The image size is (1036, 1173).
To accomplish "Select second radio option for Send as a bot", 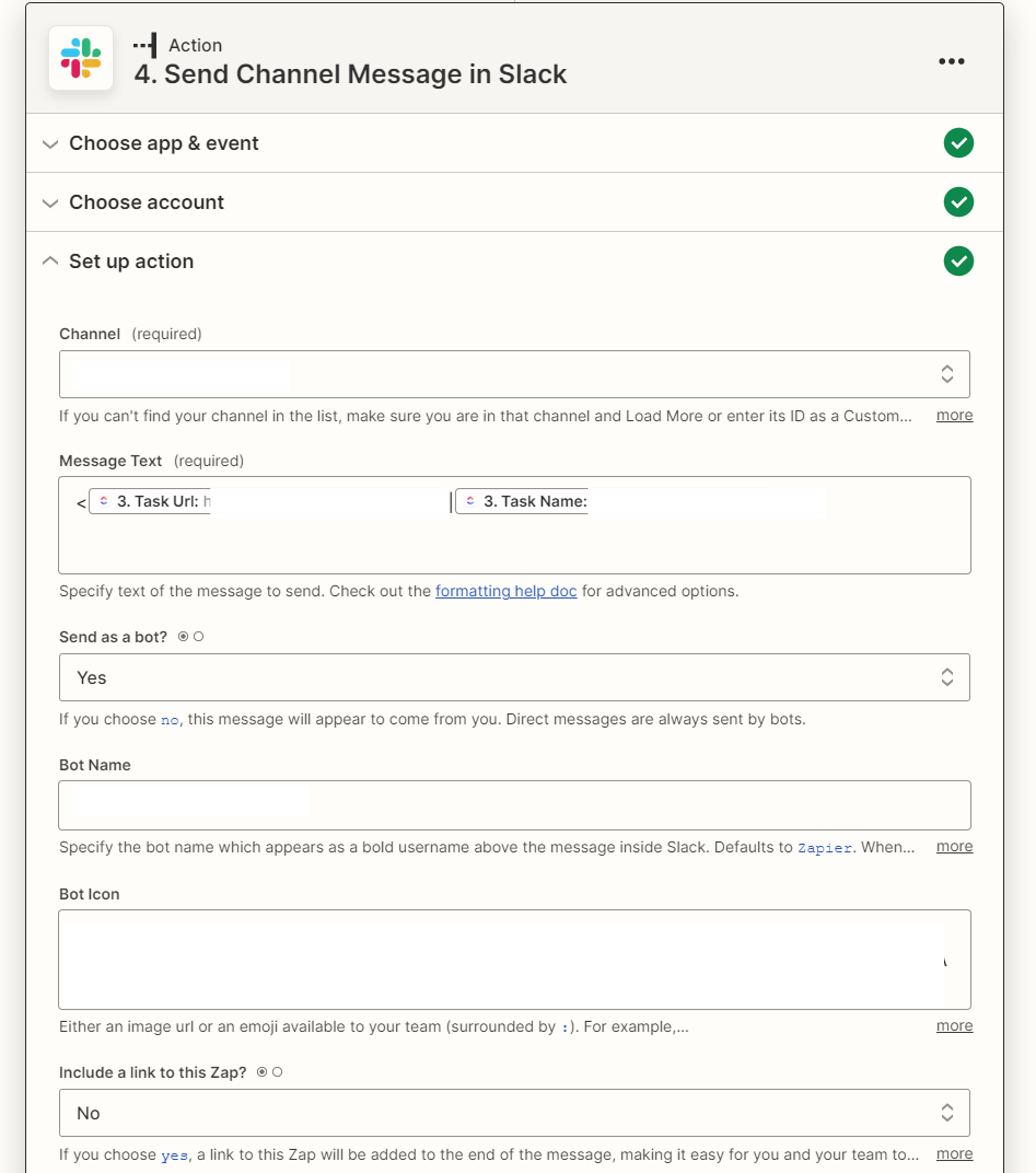I will click(x=199, y=637).
